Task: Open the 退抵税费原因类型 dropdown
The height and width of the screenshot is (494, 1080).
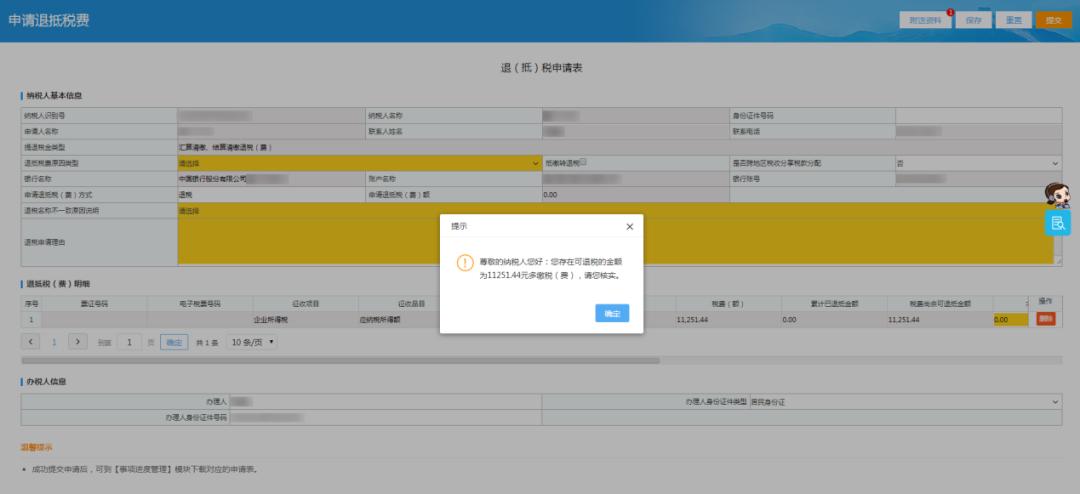Action: click(360, 163)
